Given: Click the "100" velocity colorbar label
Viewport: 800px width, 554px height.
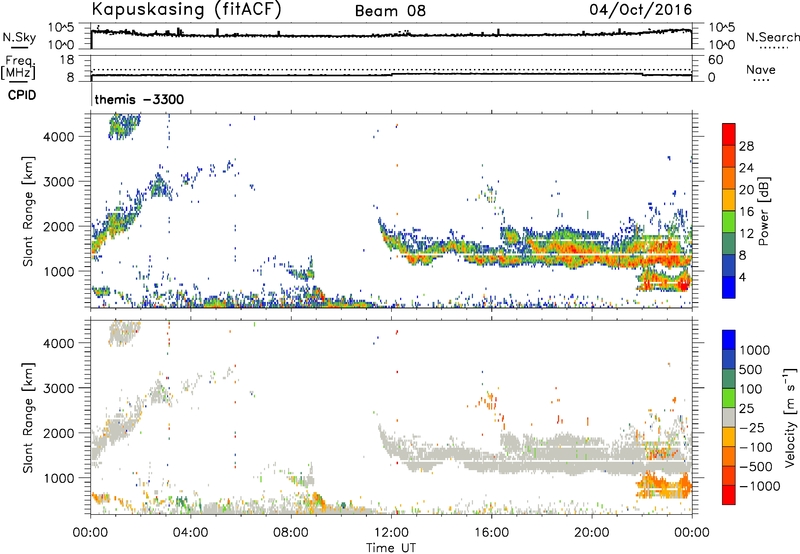Looking at the screenshot, I should [x=753, y=389].
